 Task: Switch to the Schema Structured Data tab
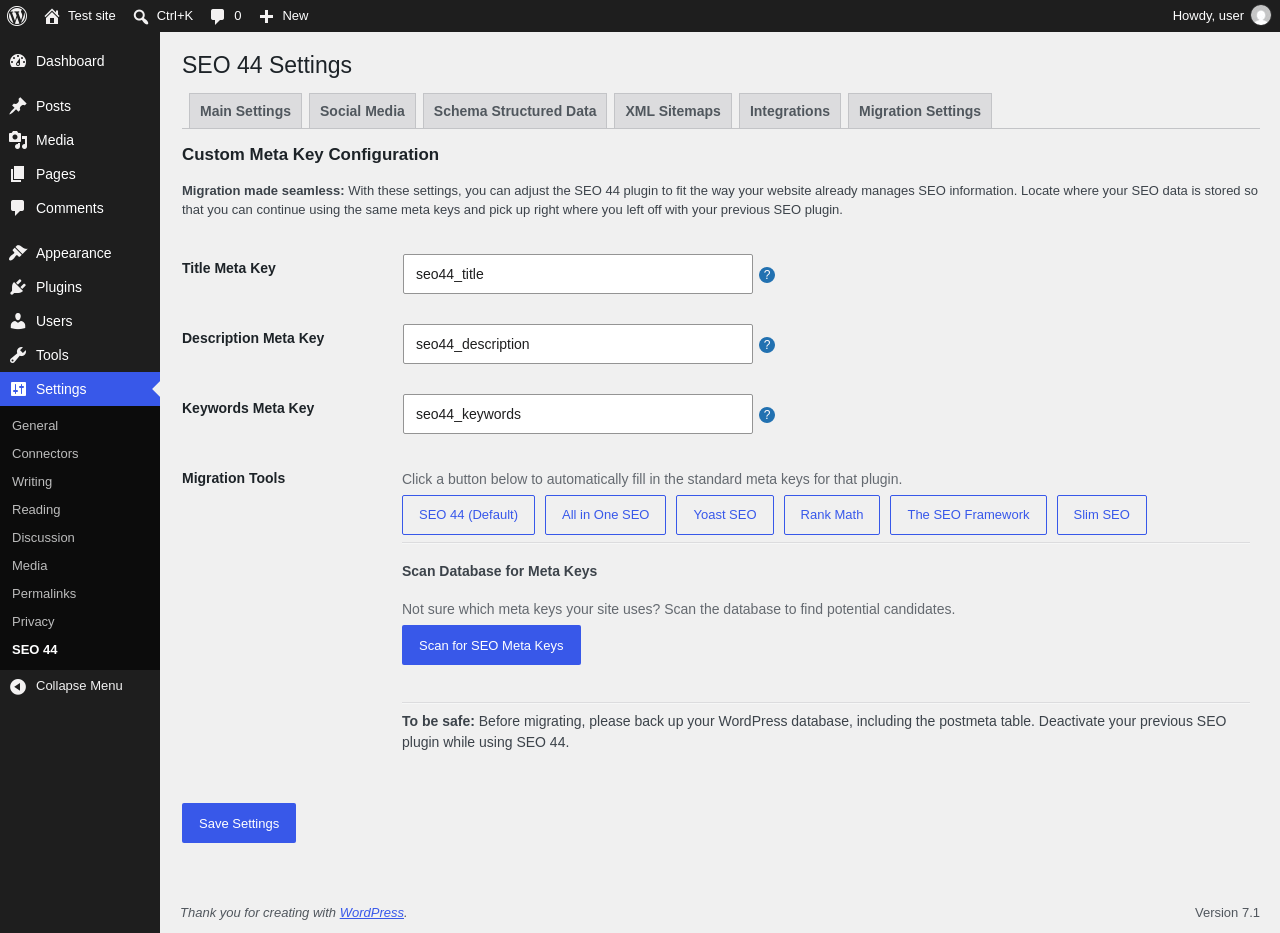(515, 111)
